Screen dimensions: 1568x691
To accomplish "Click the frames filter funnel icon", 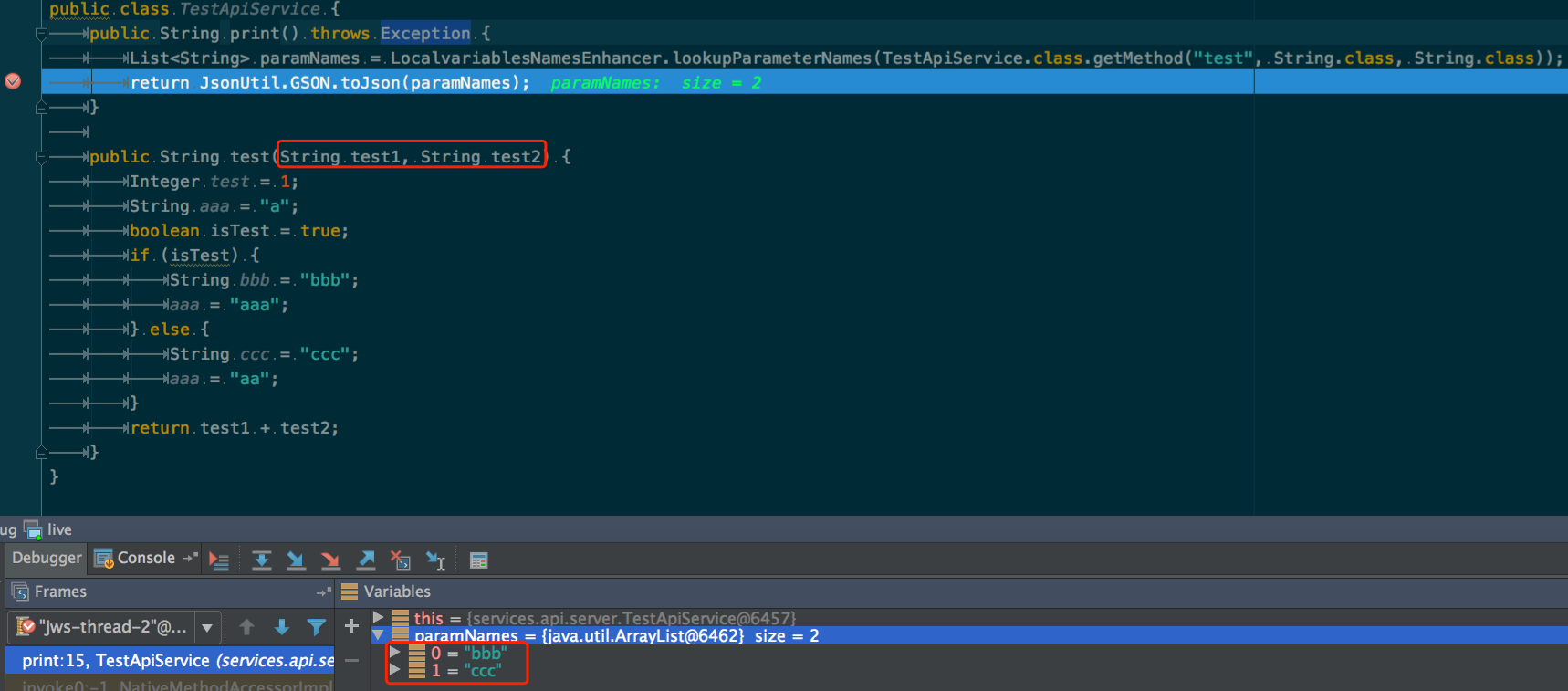I will tap(317, 627).
